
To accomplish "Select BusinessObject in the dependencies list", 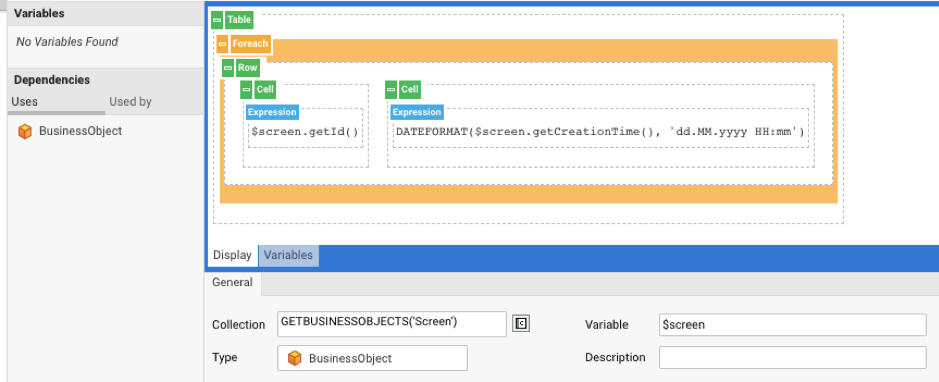I will click(80, 131).
